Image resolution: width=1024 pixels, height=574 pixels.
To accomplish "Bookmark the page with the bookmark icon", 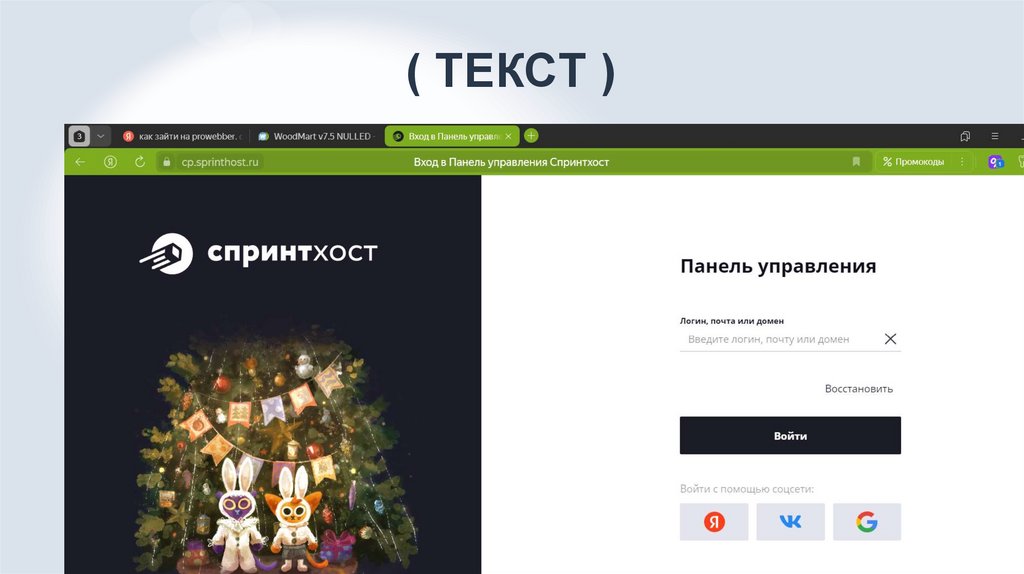I will (856, 161).
